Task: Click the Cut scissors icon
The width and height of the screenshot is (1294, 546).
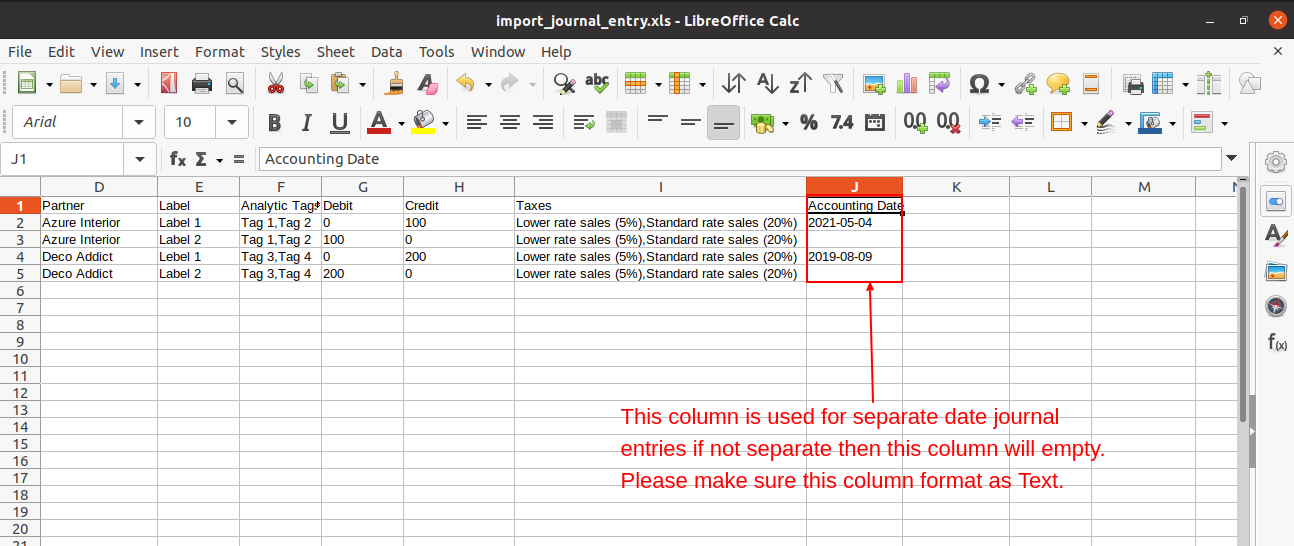Action: (275, 83)
